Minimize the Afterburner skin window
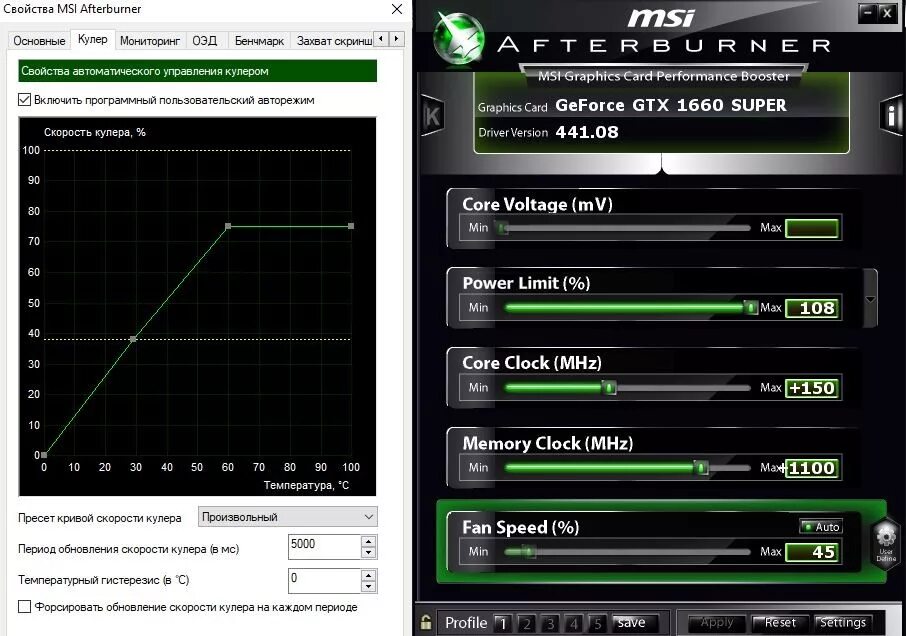This screenshot has height=636, width=906. coord(868,13)
